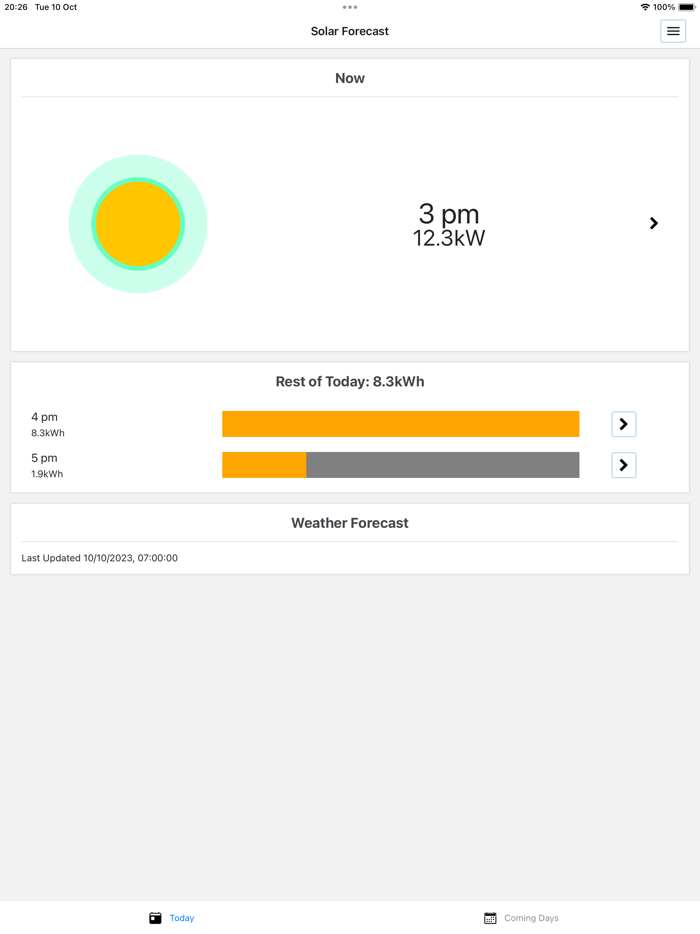Image resolution: width=700 pixels, height=934 pixels.
Task: Click the sun graphic in the Now card
Action: point(138,223)
